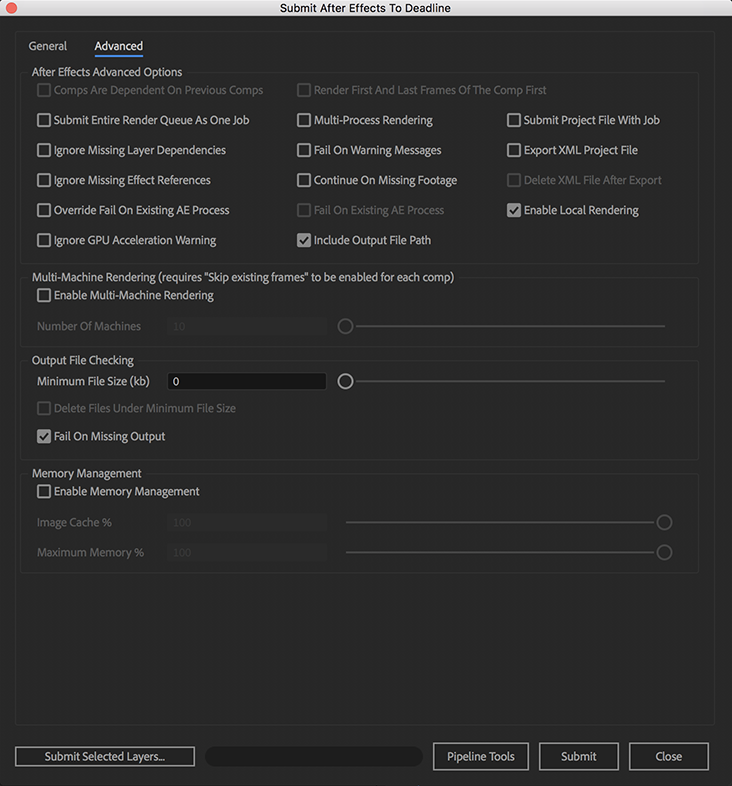
Task: Check Multi-Process Rendering option
Action: tap(304, 120)
